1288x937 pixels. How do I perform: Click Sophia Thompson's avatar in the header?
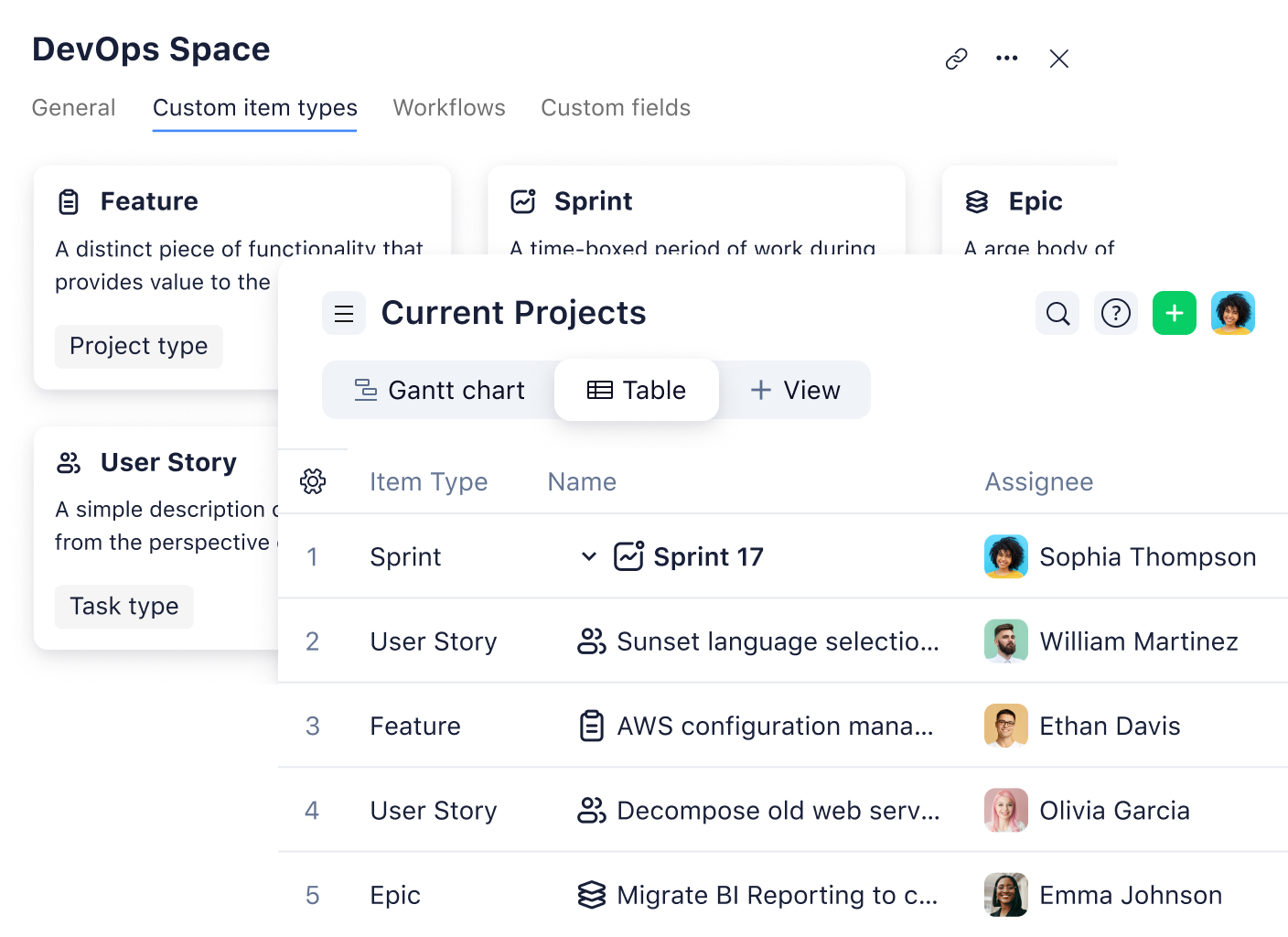coord(1233,313)
